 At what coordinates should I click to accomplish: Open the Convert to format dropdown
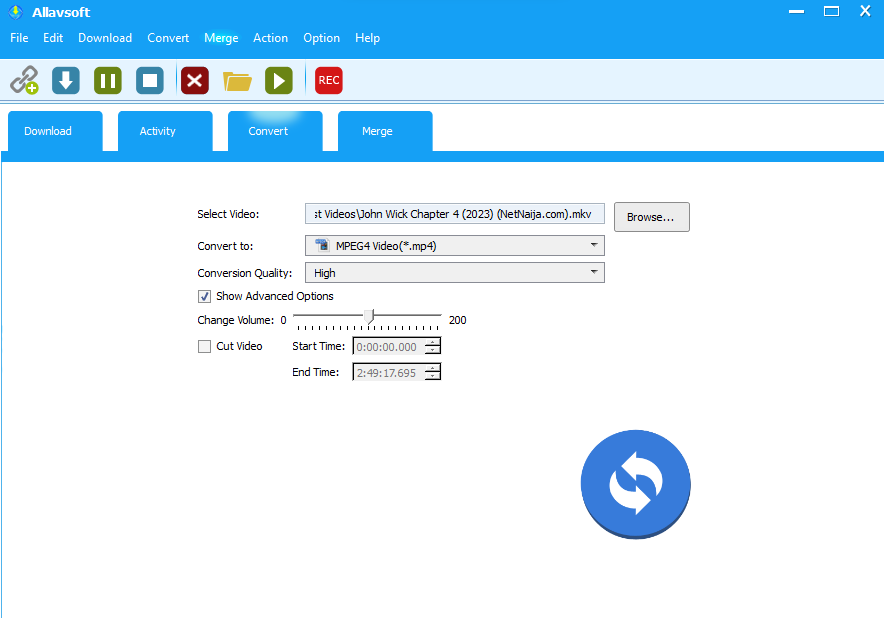click(x=594, y=245)
